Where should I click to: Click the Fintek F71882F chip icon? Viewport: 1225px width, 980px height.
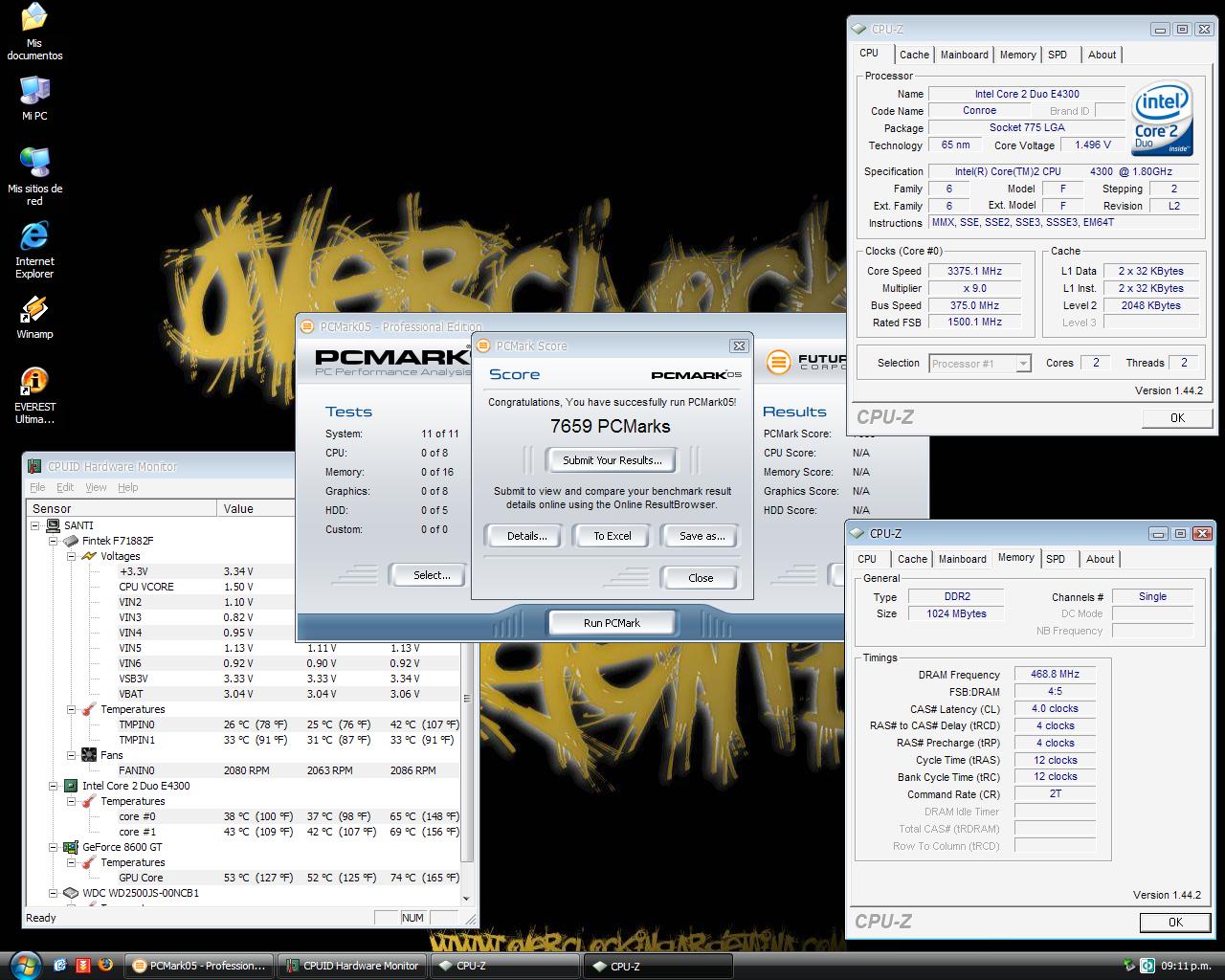click(x=72, y=541)
